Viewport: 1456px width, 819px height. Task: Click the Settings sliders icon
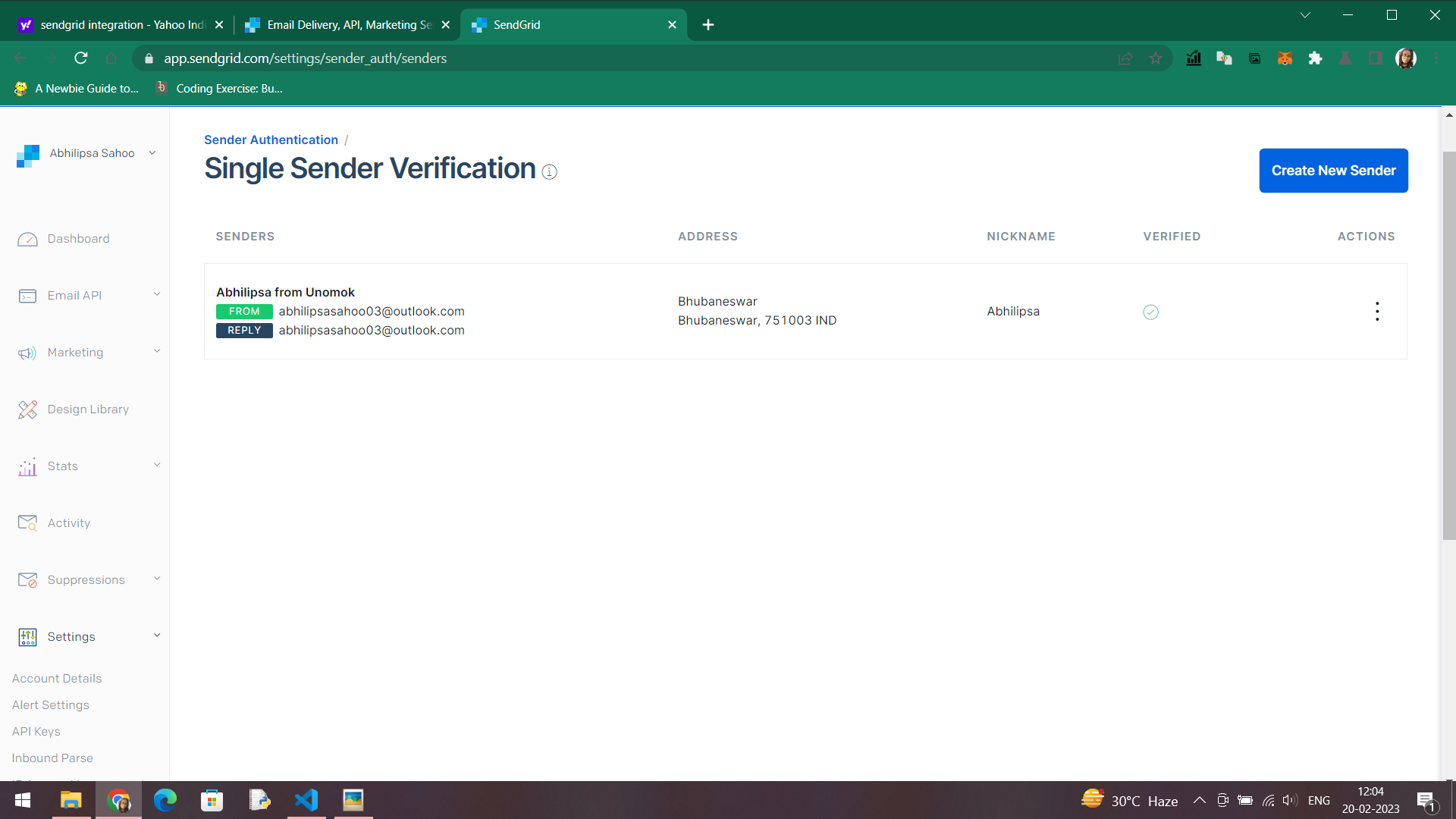coord(27,637)
